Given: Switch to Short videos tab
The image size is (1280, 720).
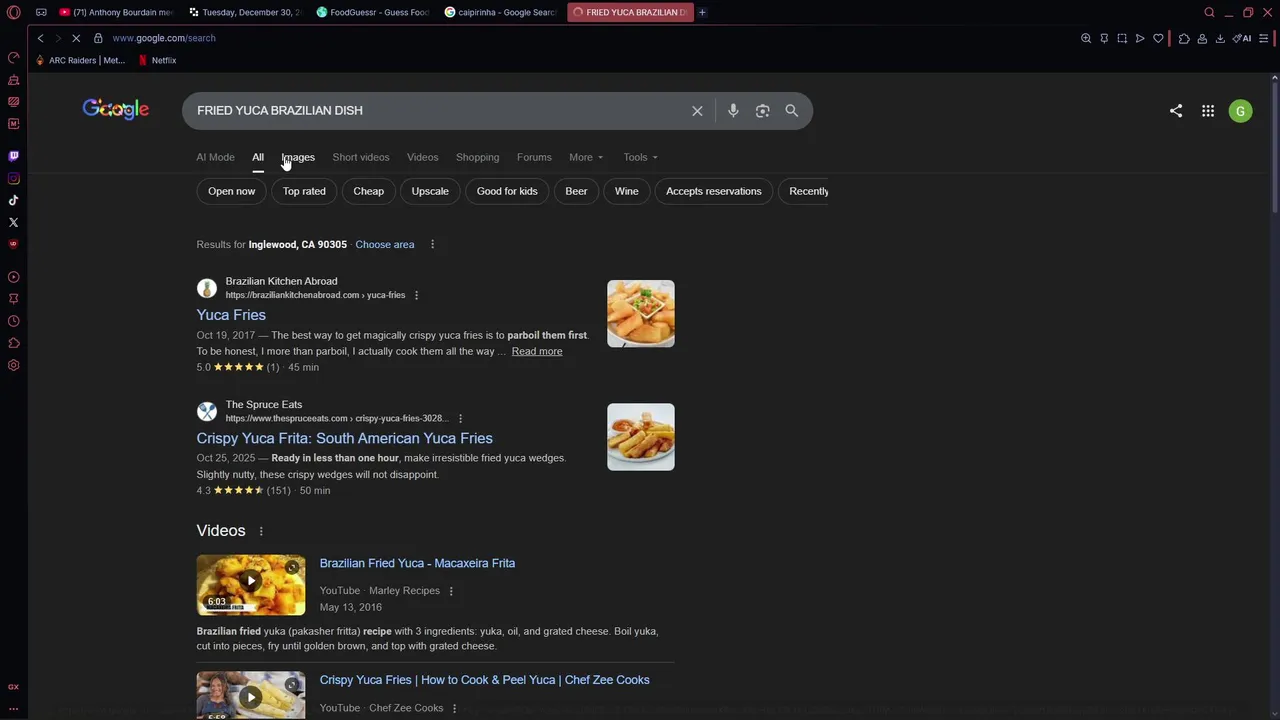Looking at the screenshot, I should pyautogui.click(x=361, y=157).
